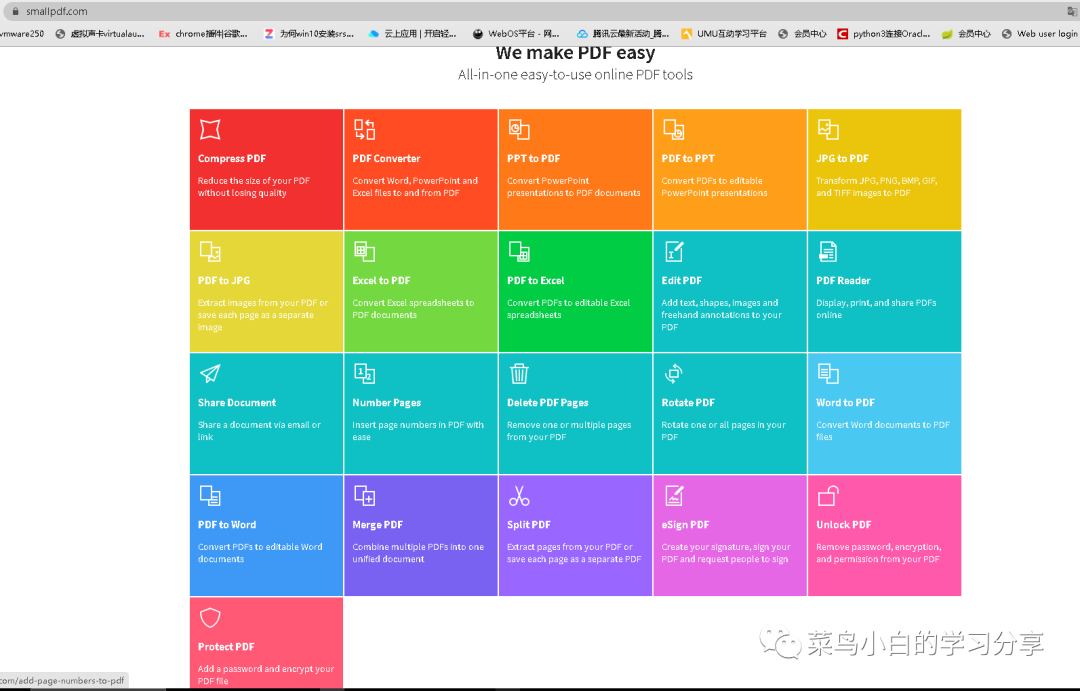Click 'Transform JPG, PNG, BMP, GIF' description
Viewport: 1080px width, 691px height.
(877, 187)
